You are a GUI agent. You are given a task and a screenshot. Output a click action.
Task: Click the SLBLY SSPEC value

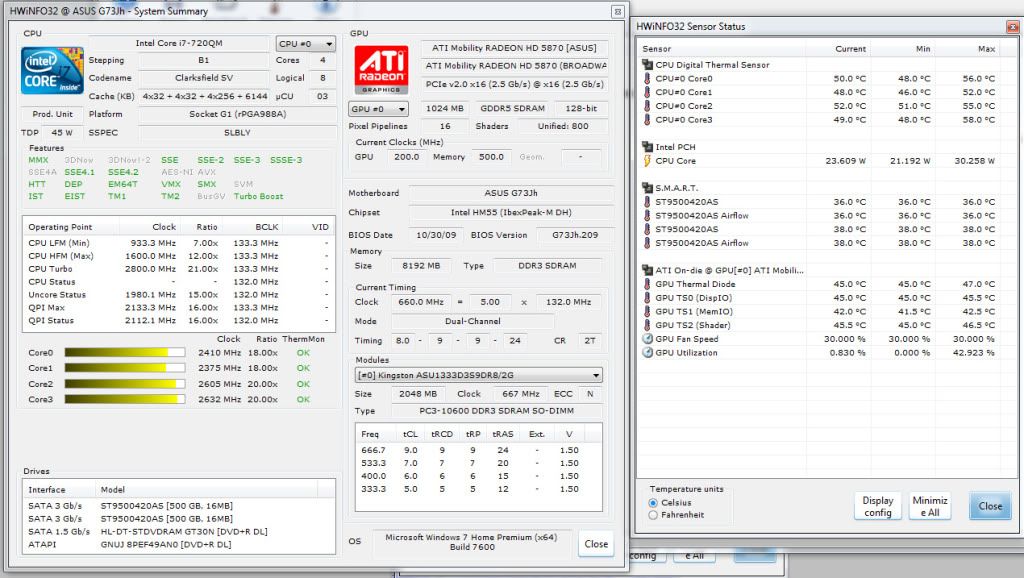[237, 133]
